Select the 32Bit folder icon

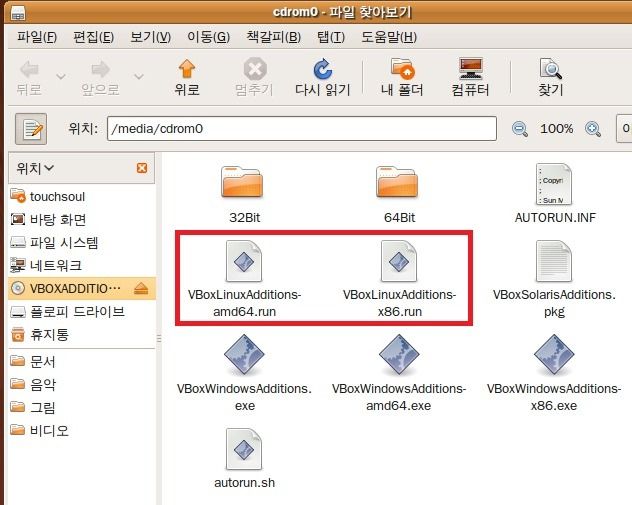[x=242, y=182]
